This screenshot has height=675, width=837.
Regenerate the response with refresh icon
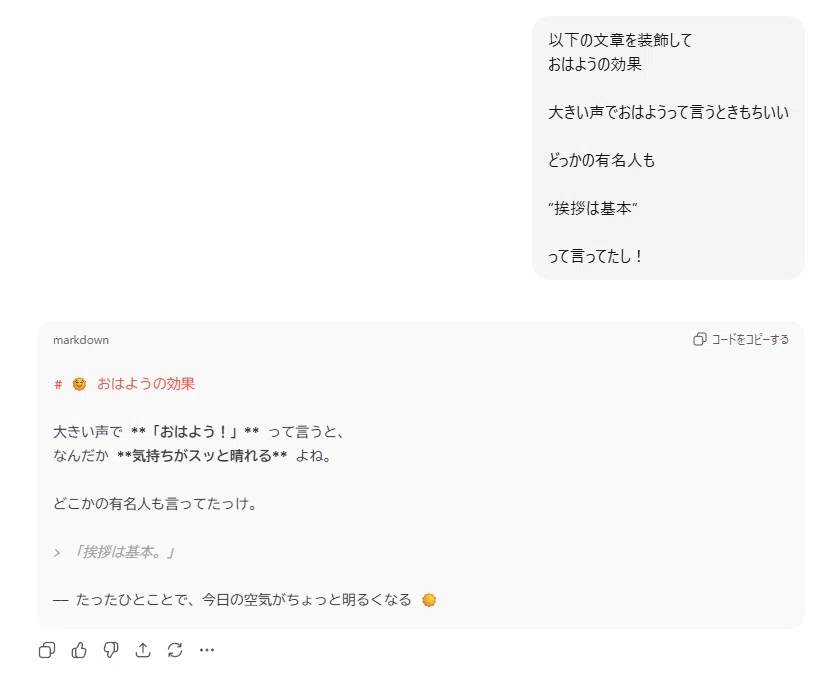[175, 650]
